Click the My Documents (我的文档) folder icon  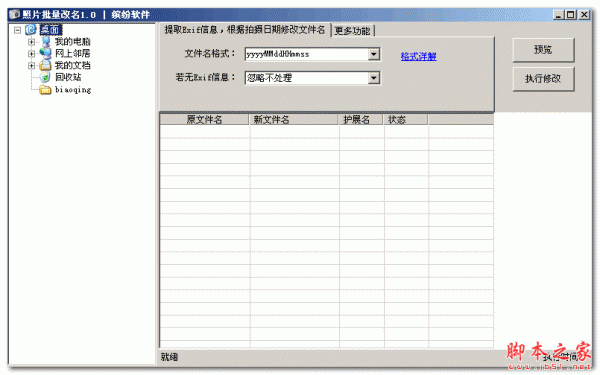[45, 65]
